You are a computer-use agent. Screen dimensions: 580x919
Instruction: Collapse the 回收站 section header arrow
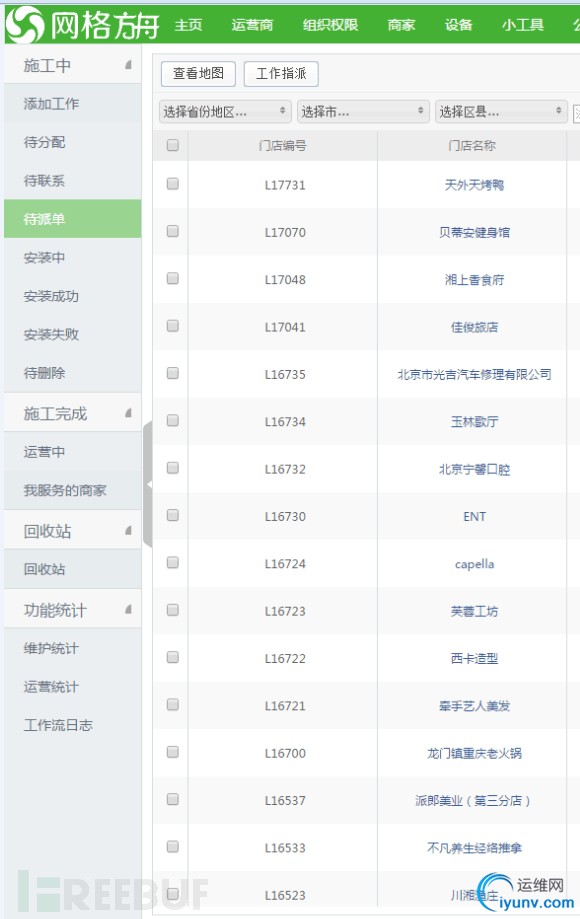pyautogui.click(x=128, y=530)
